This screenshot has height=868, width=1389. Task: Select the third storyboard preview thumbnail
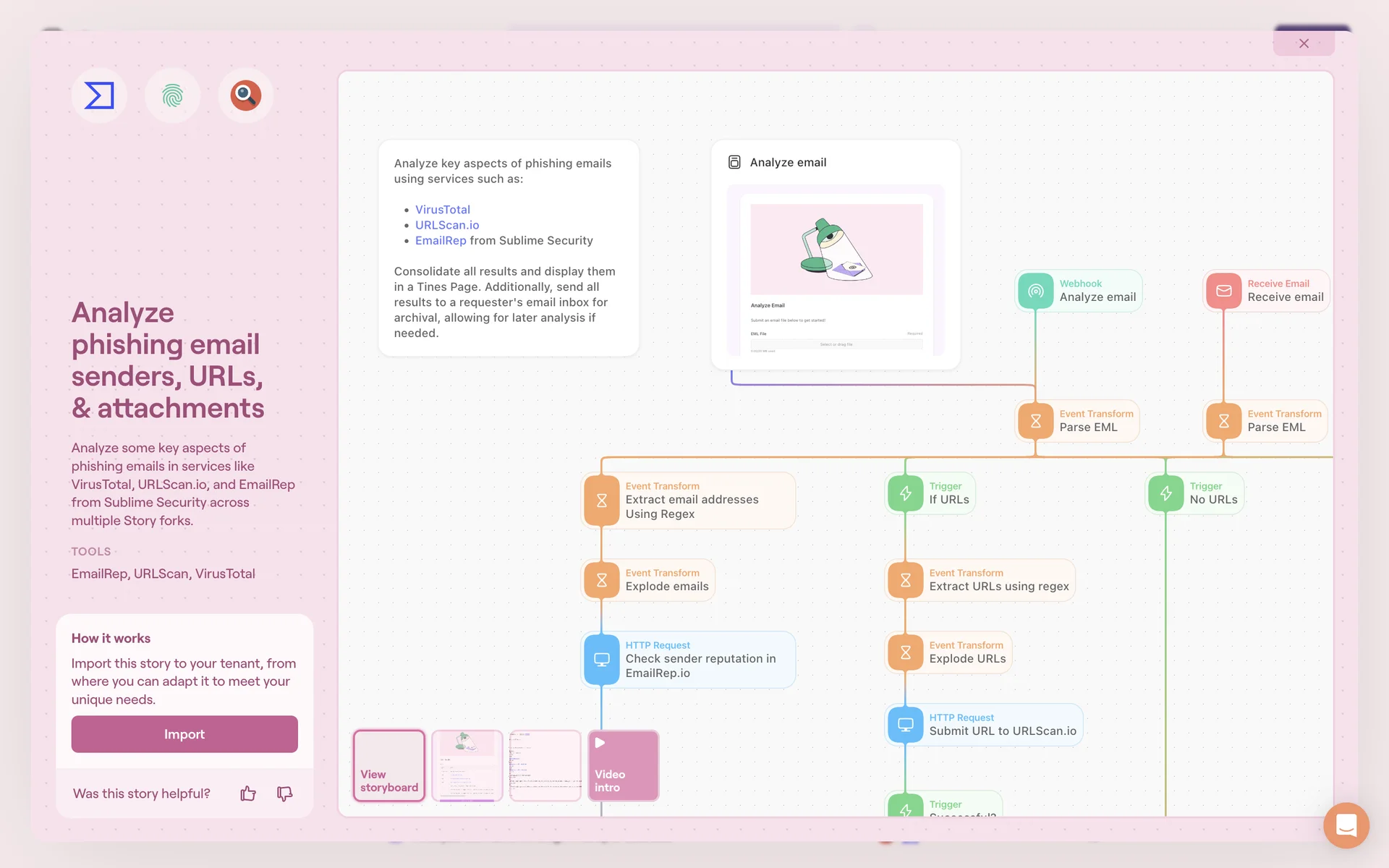545,765
